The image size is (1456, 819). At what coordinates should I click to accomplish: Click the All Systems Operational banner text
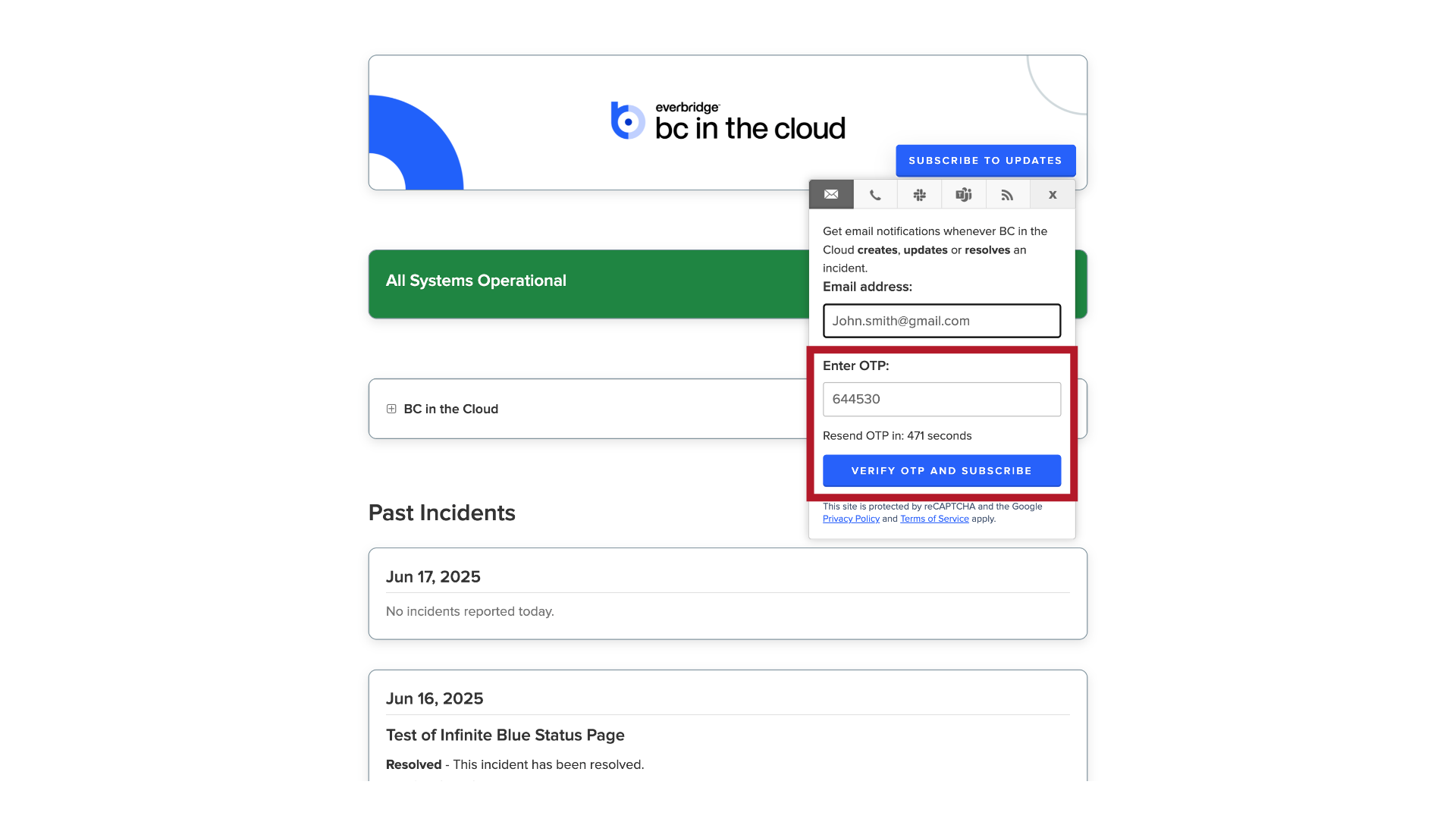[x=476, y=281]
